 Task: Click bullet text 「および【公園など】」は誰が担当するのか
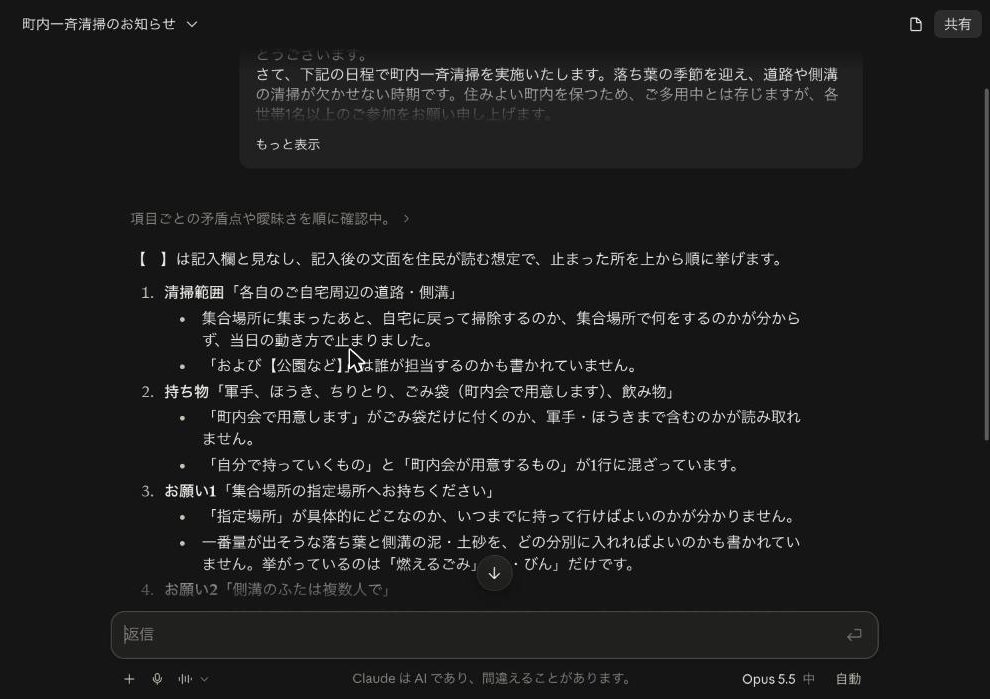pos(420,366)
